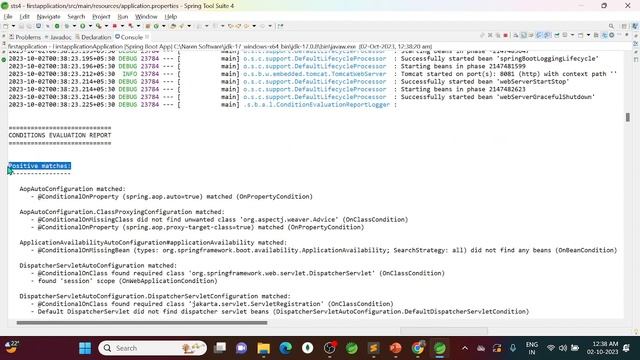
Task: Expand the Debug dropdown arrow
Action: (74, 26)
